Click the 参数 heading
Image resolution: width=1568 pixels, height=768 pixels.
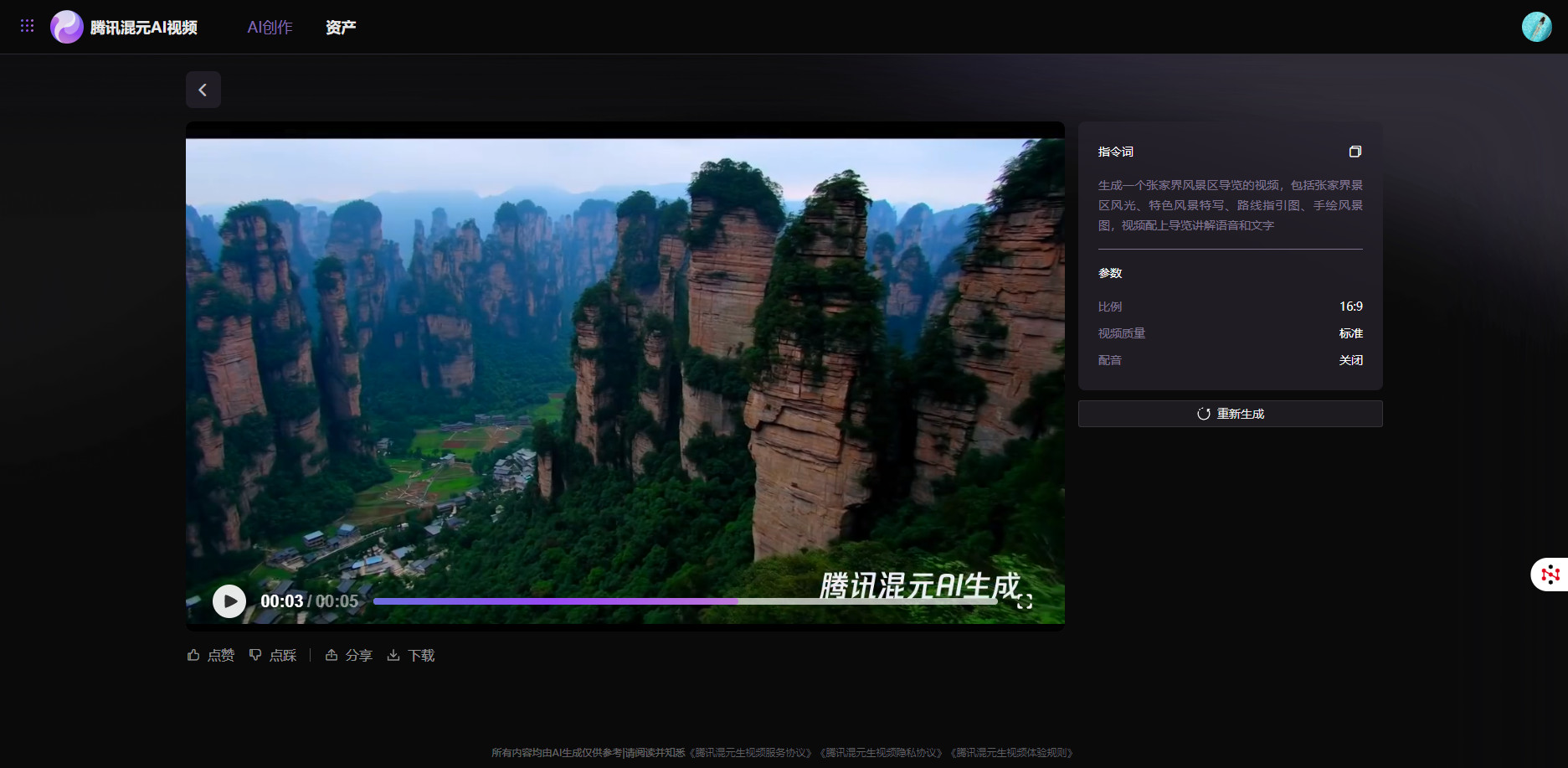[x=1110, y=273]
